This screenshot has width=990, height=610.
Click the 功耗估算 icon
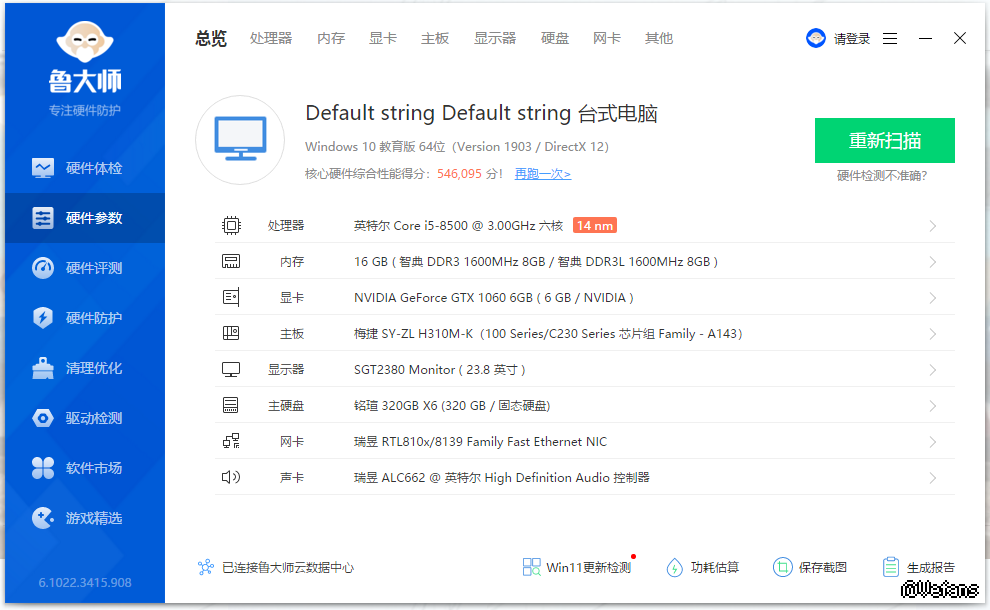675,567
